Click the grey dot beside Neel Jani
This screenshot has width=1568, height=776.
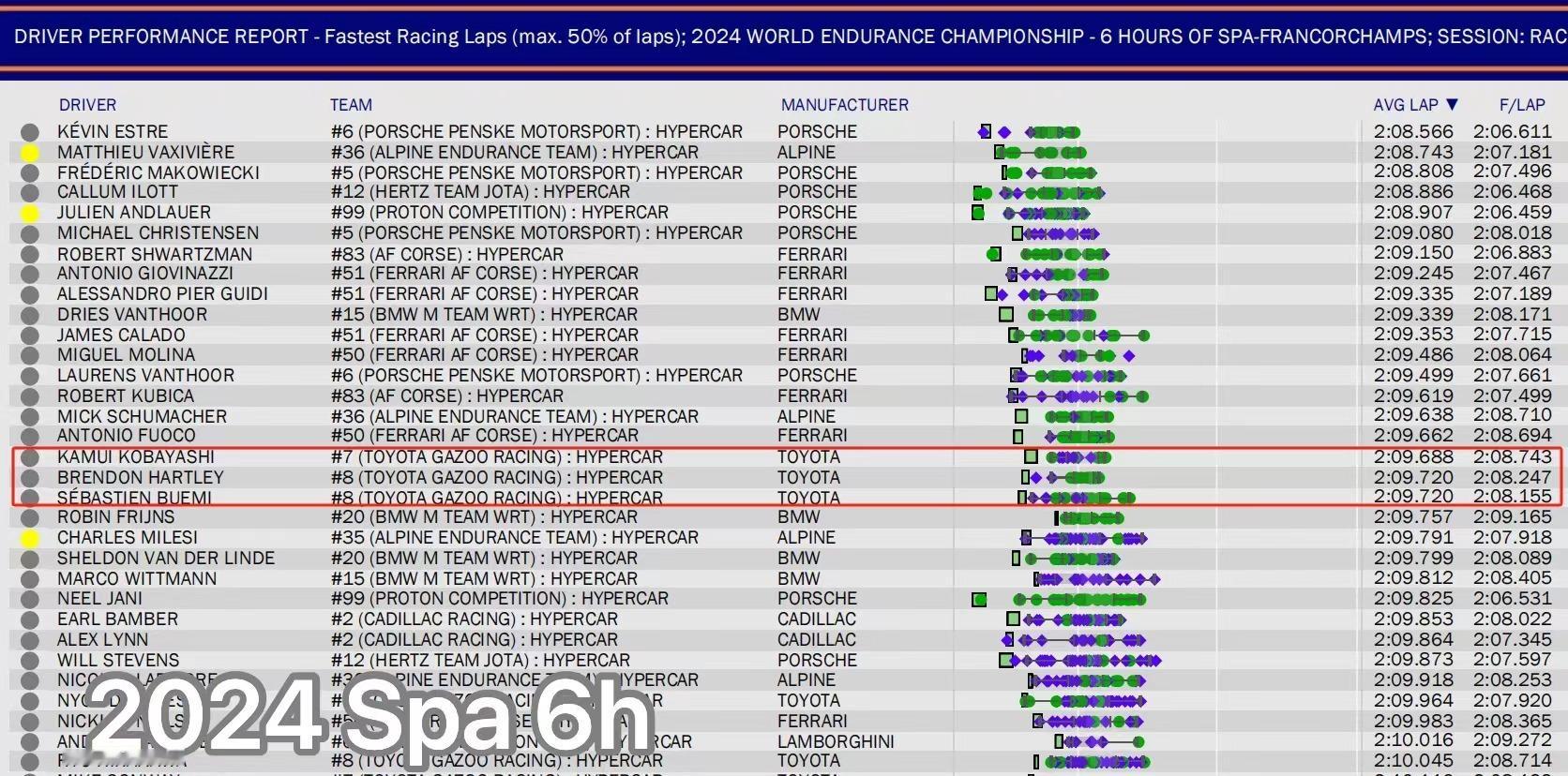click(x=30, y=600)
